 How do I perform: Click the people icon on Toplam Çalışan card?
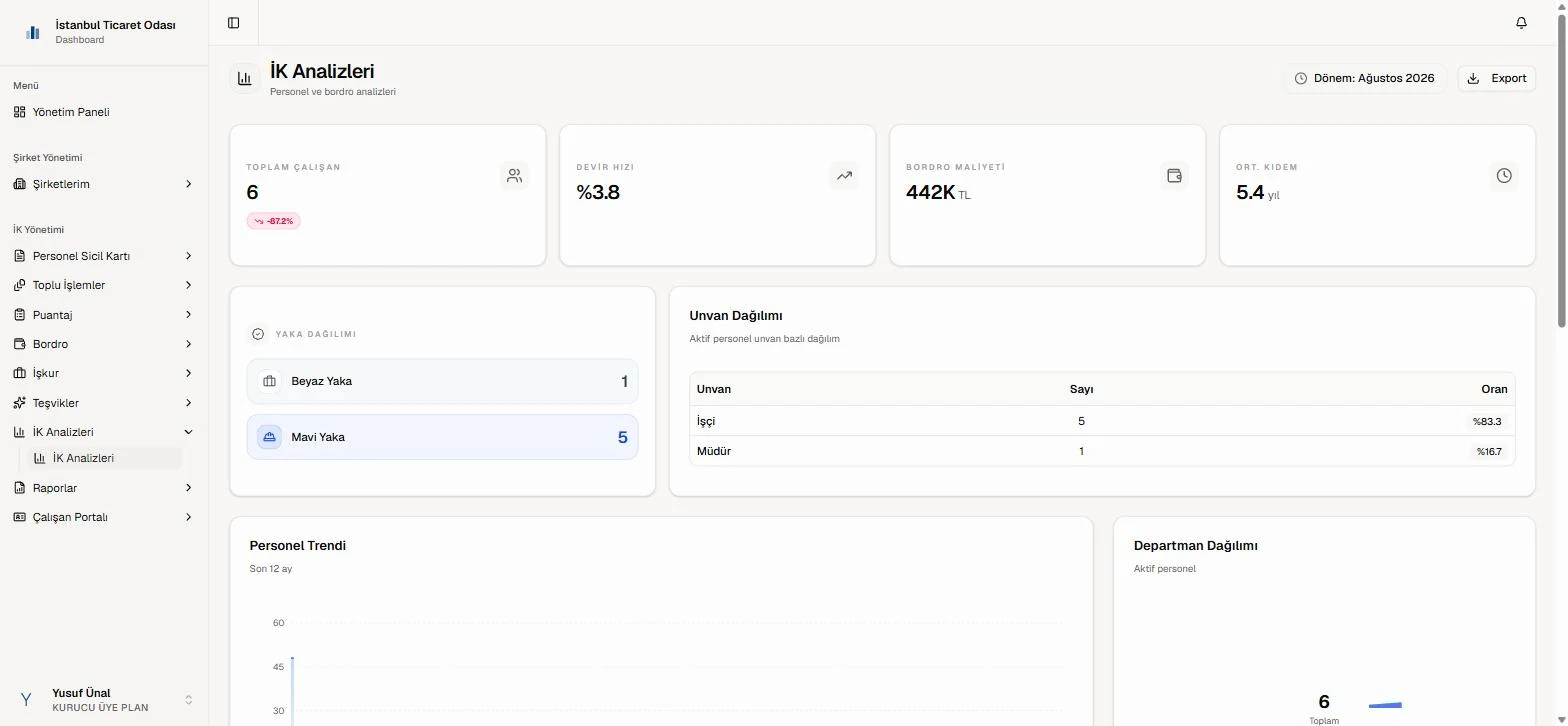[514, 176]
